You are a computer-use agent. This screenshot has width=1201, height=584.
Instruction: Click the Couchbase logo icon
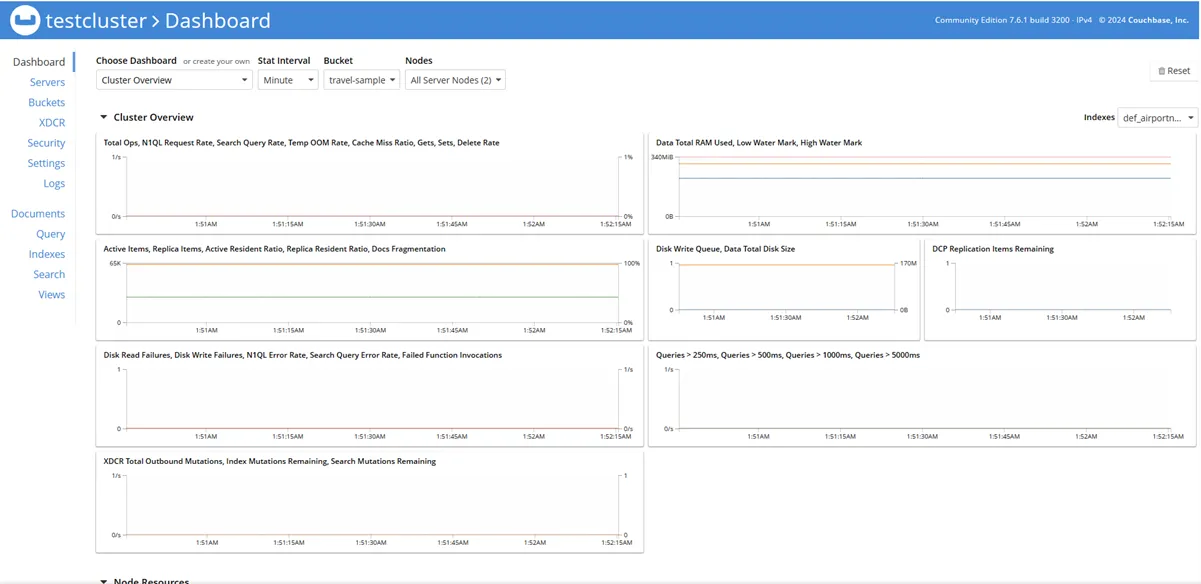coord(26,20)
